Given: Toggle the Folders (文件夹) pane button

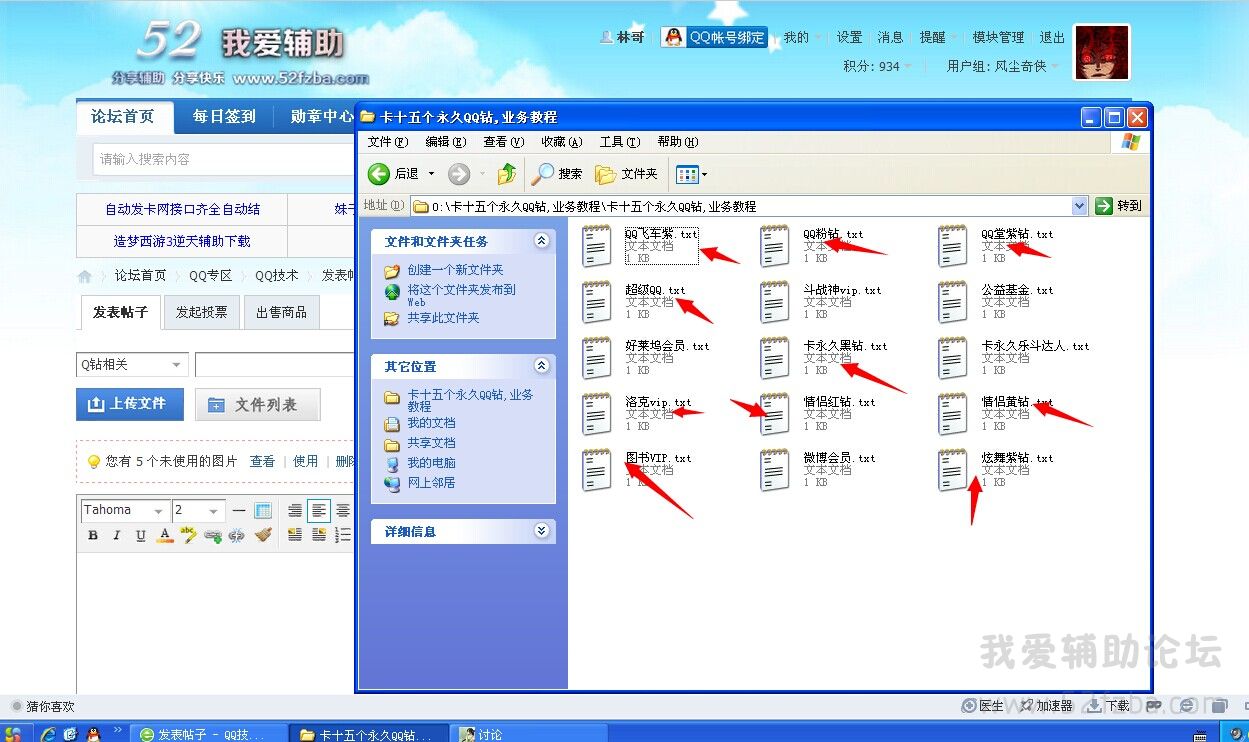Looking at the screenshot, I should (x=627, y=174).
